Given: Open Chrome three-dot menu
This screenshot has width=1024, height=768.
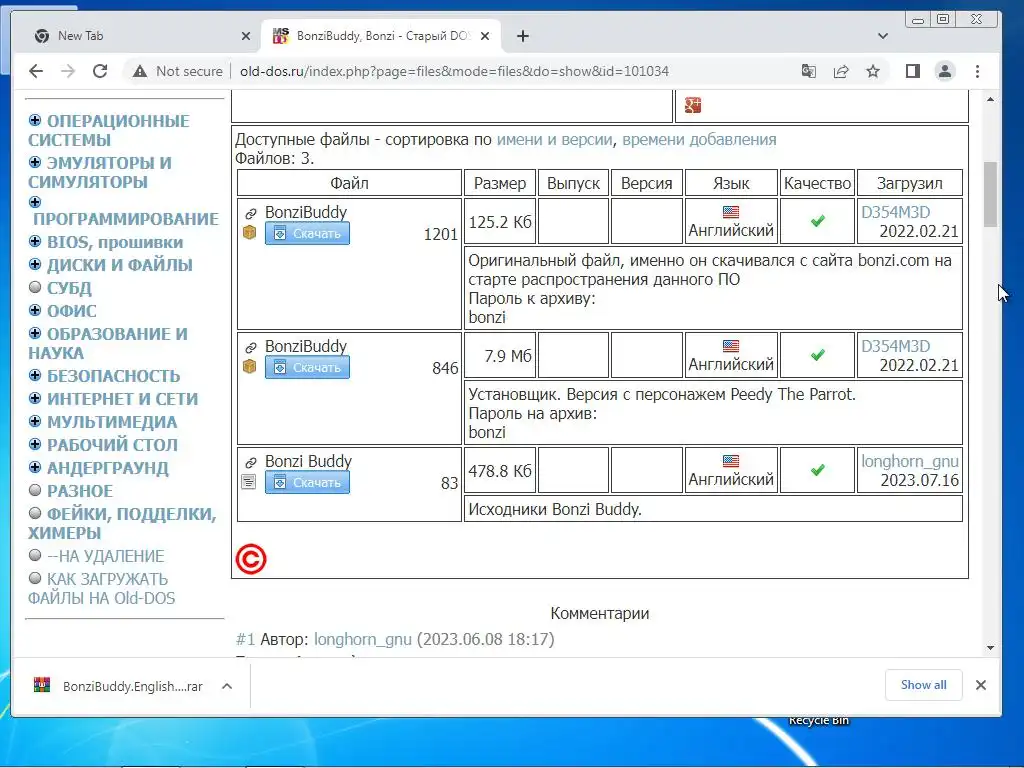Looking at the screenshot, I should pos(977,71).
